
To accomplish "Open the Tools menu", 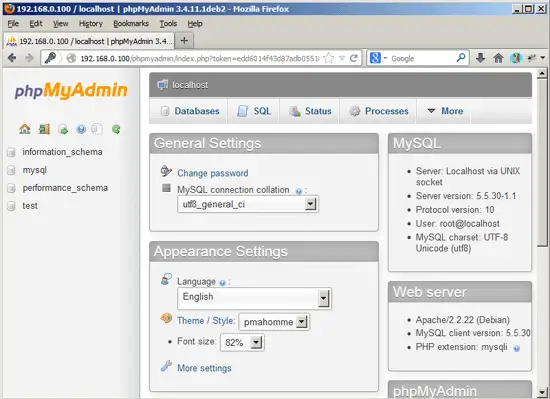I will [168, 23].
